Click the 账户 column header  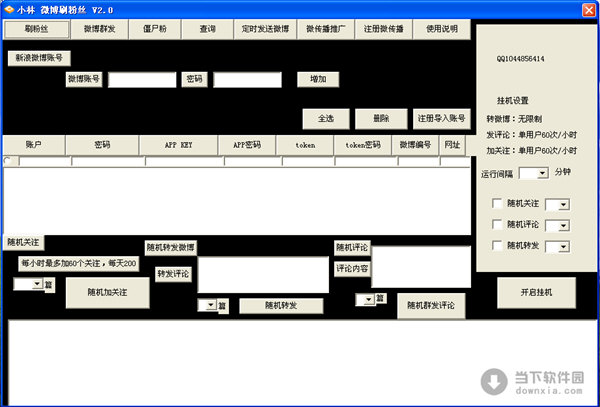pyautogui.click(x=34, y=145)
